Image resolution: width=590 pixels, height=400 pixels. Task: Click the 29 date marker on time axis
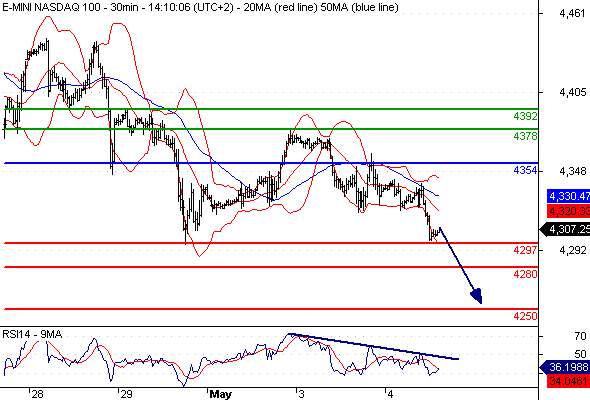coord(126,394)
